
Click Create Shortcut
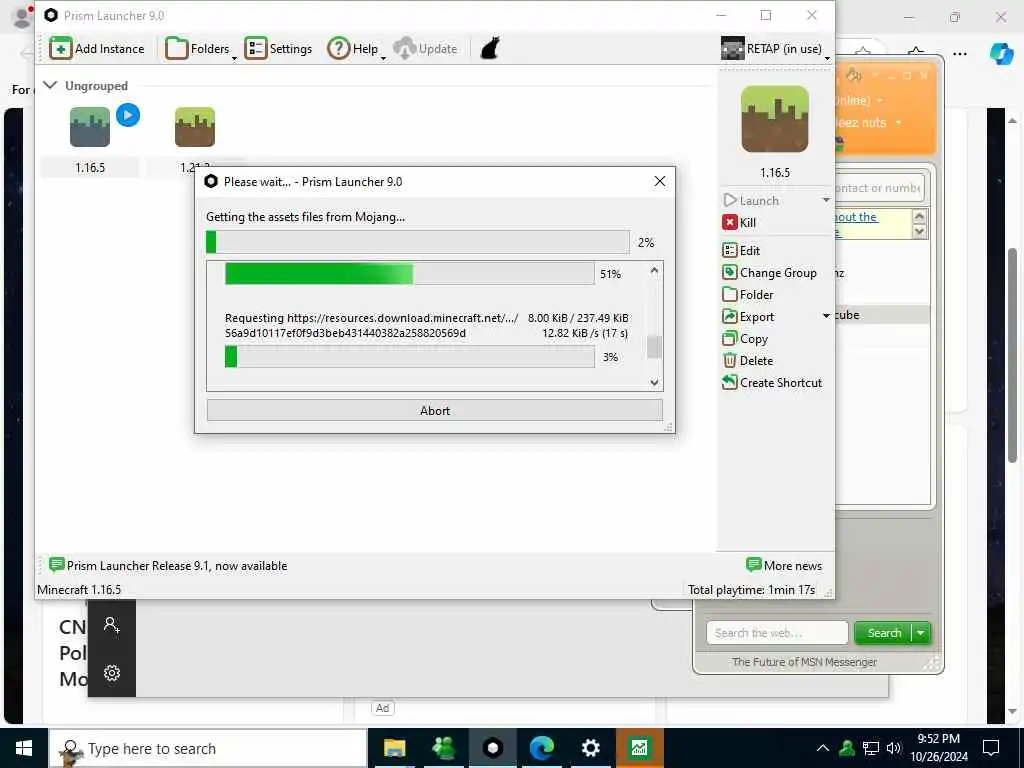tap(772, 383)
